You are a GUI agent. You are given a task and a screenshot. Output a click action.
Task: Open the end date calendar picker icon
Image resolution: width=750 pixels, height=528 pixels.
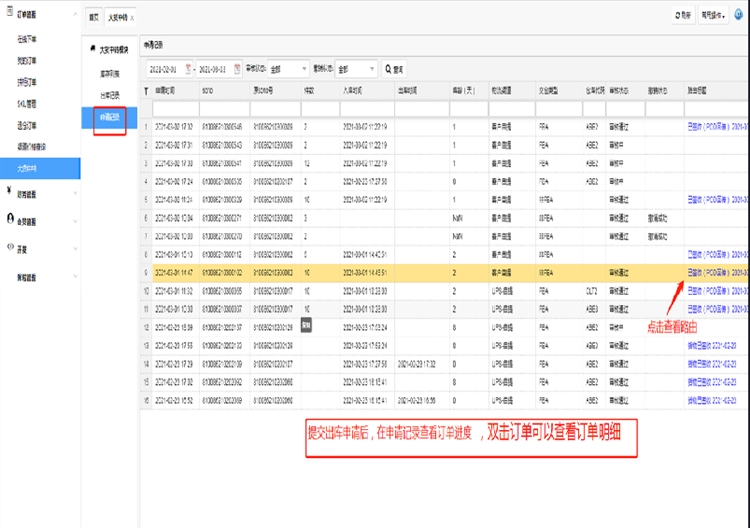point(237,69)
